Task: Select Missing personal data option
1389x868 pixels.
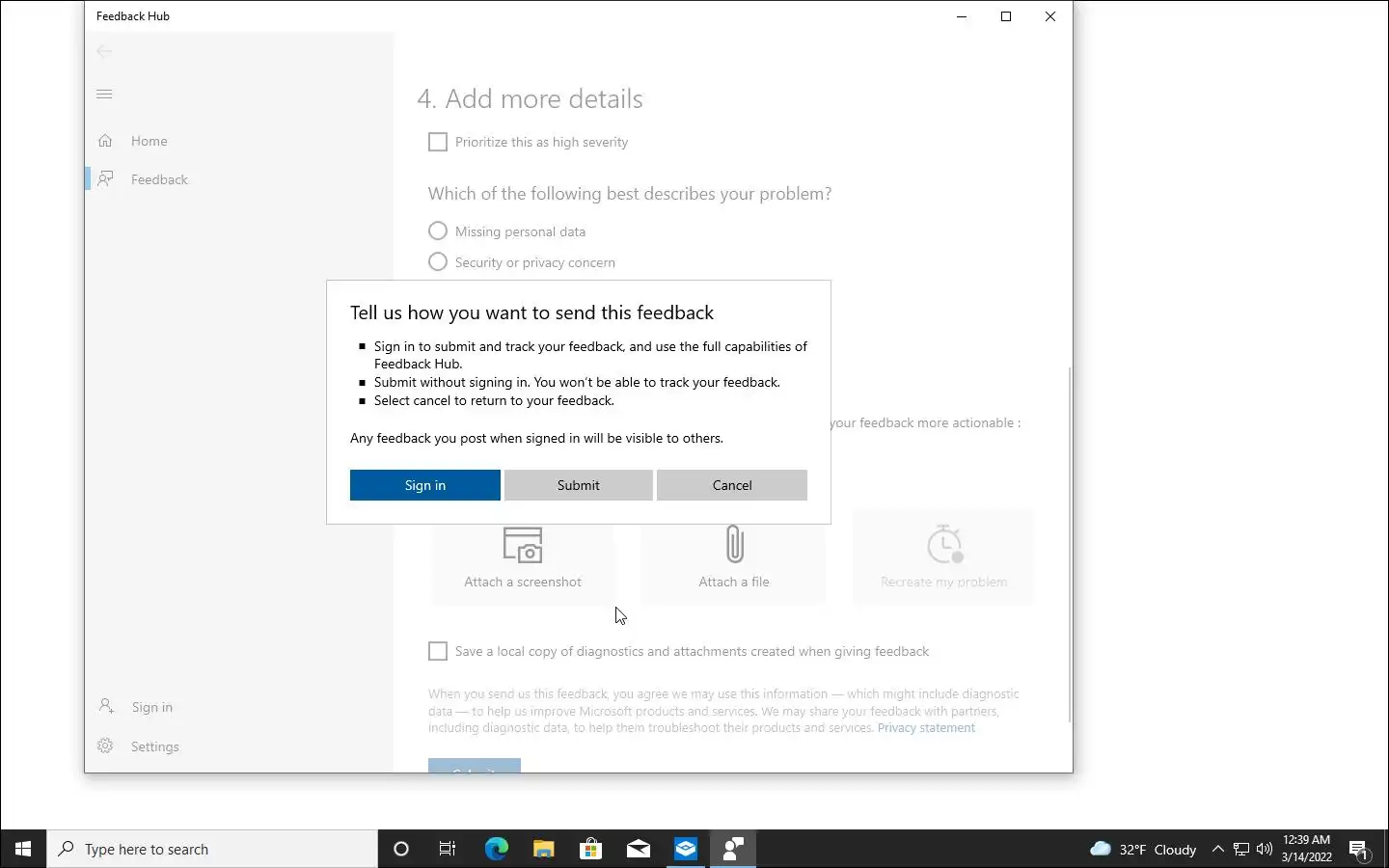Action: [438, 231]
